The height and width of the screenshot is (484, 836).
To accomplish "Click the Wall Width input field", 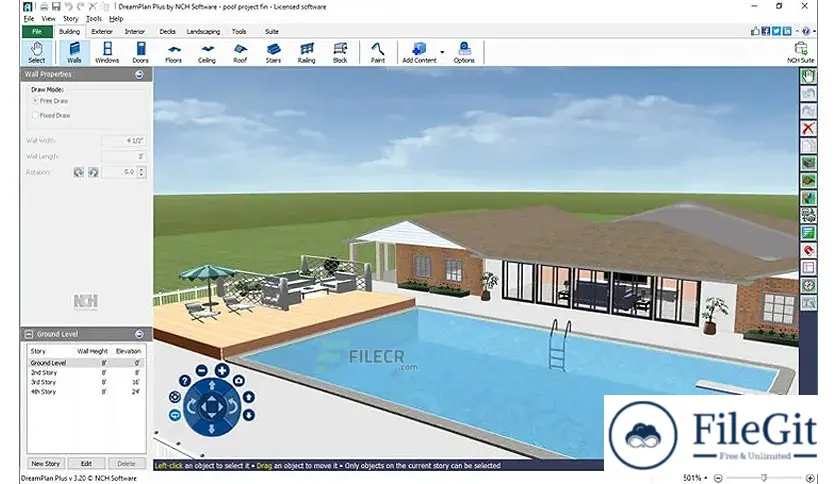I will pyautogui.click(x=123, y=141).
